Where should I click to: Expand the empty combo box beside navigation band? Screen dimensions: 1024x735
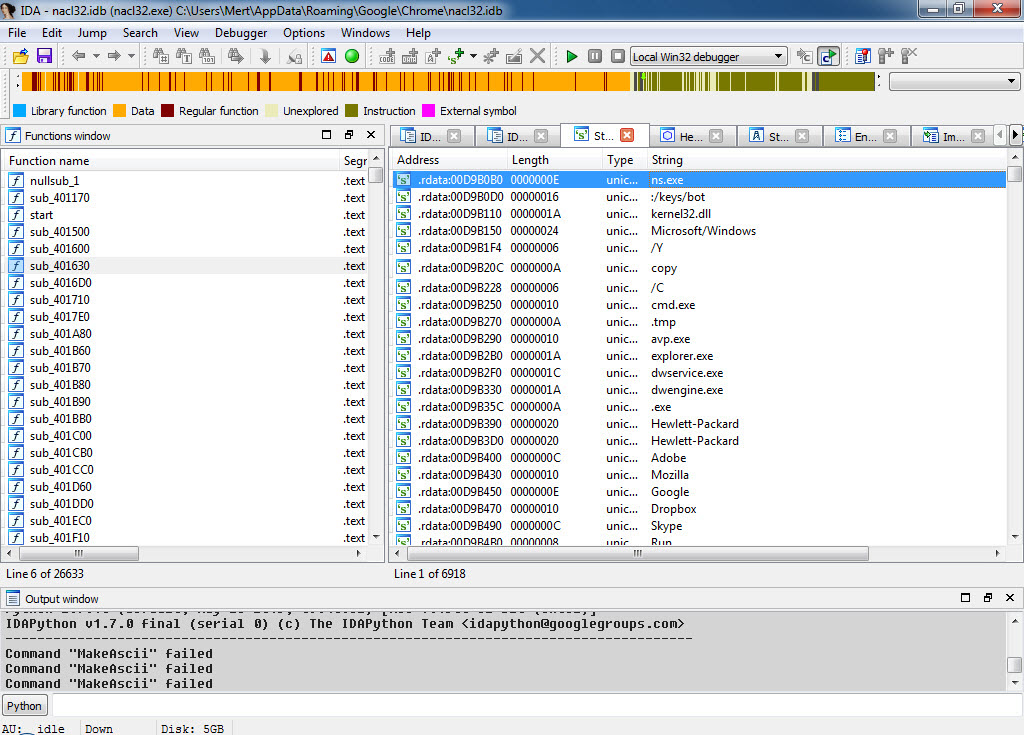(x=1011, y=82)
